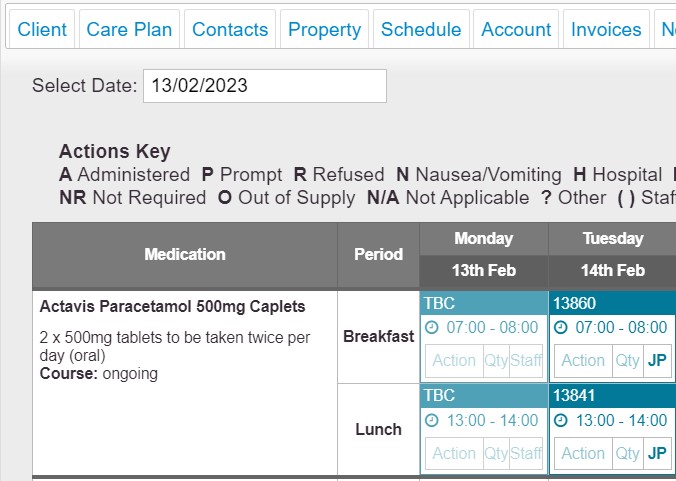Click Action cell for Tuesday Lunch

tap(583, 453)
